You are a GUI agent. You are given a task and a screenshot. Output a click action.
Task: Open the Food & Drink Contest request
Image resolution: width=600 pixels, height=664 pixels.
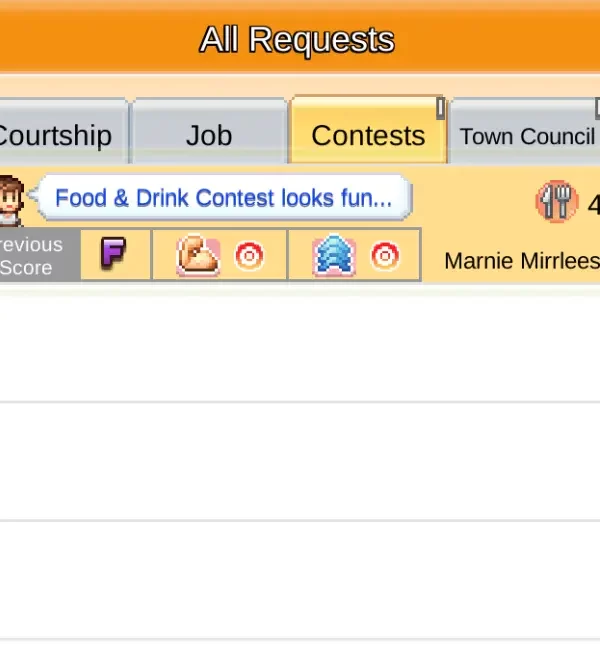(x=223, y=198)
